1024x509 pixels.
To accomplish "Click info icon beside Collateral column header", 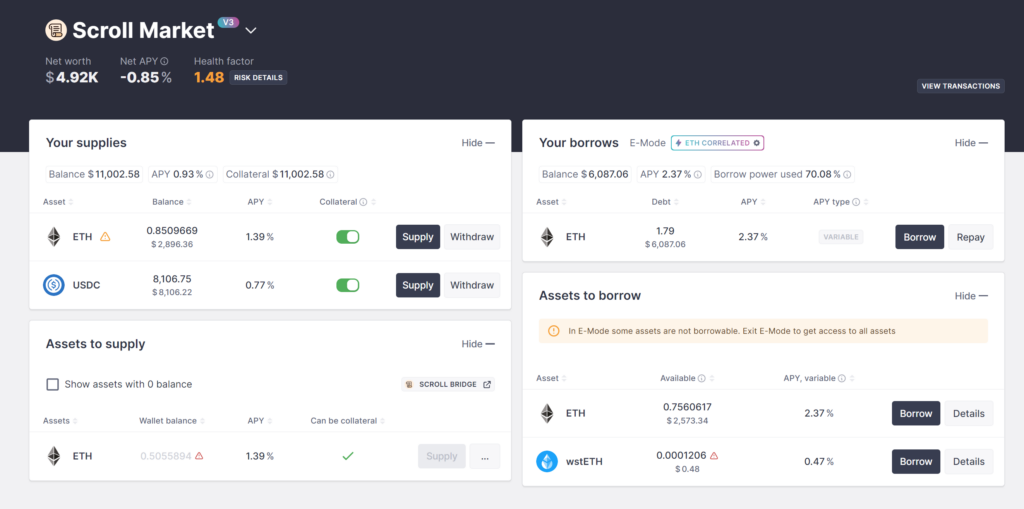I will tap(363, 202).
